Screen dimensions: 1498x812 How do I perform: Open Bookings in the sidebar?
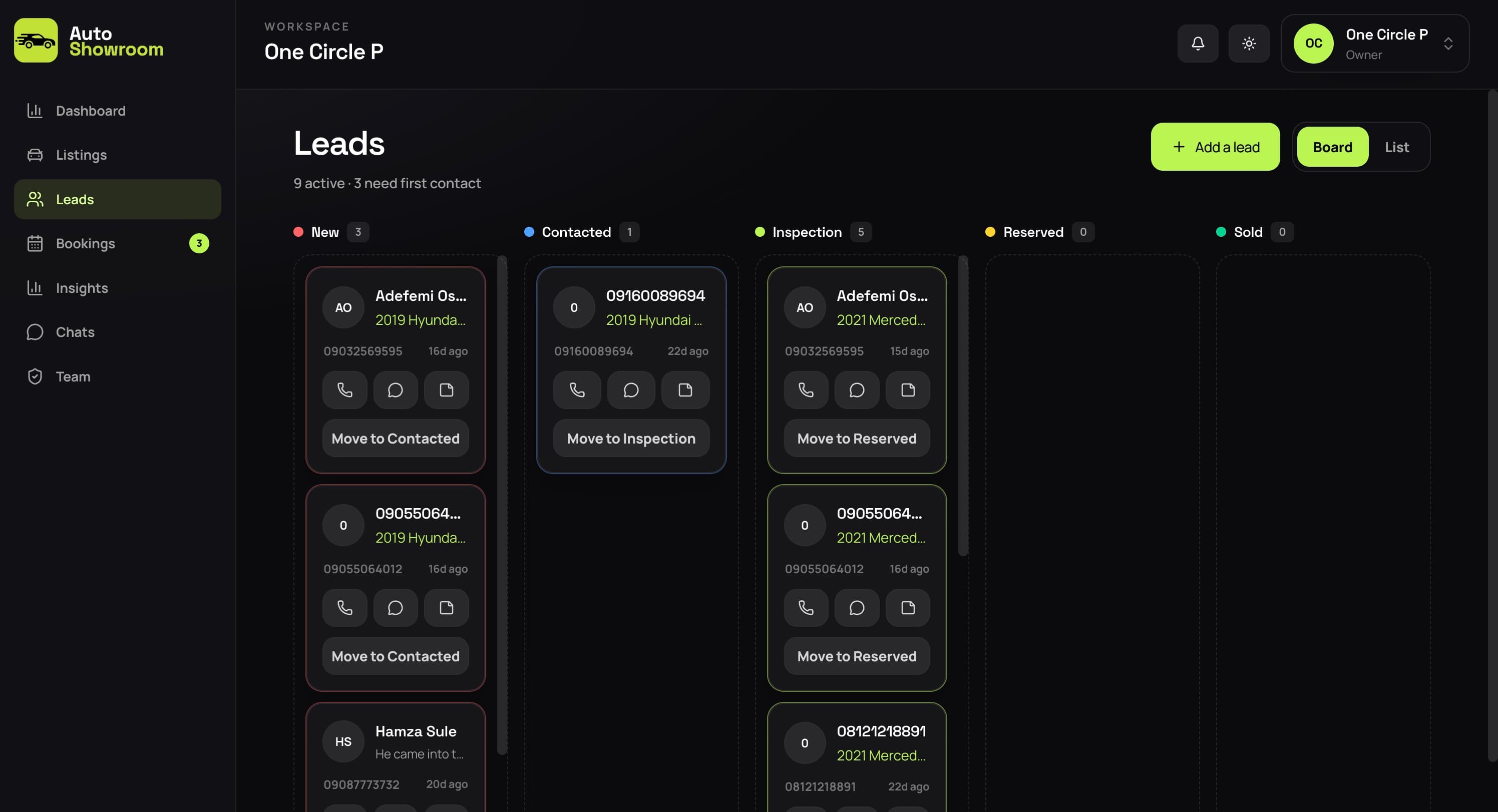tap(118, 243)
